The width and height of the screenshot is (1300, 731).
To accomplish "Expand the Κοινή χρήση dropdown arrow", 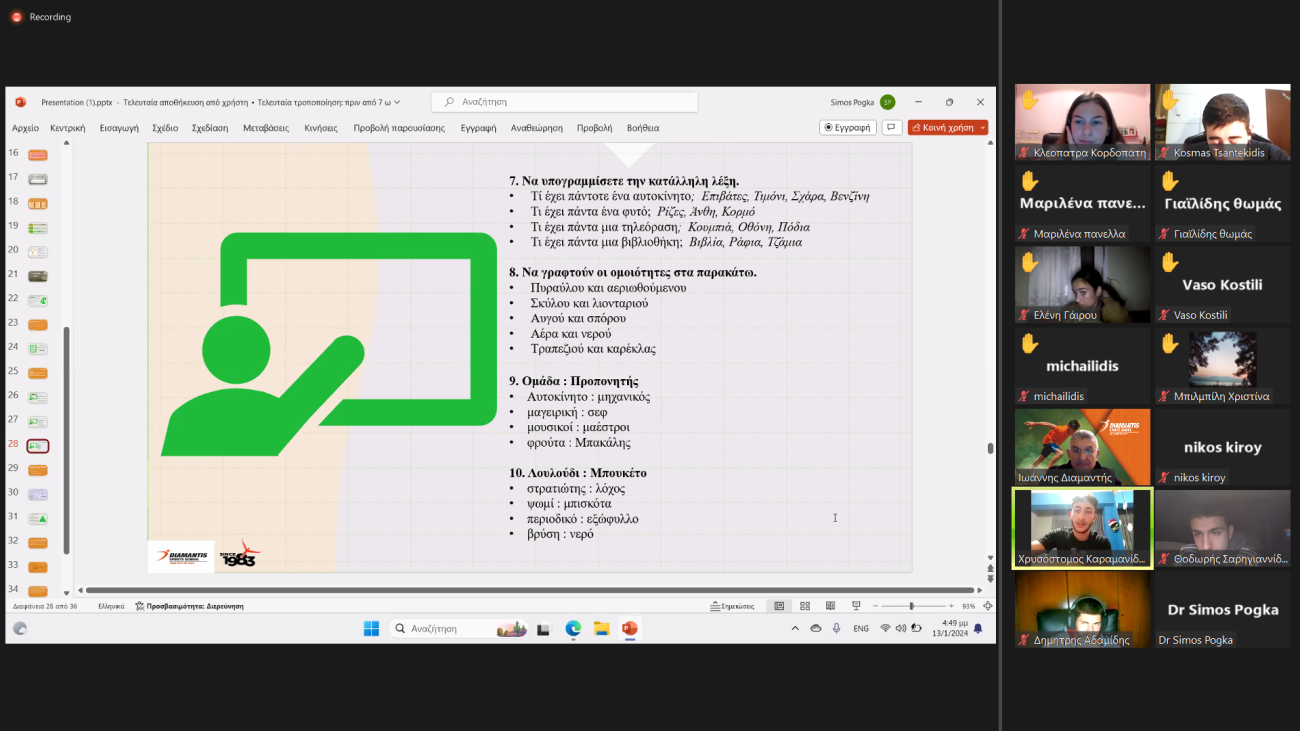I will click(983, 127).
